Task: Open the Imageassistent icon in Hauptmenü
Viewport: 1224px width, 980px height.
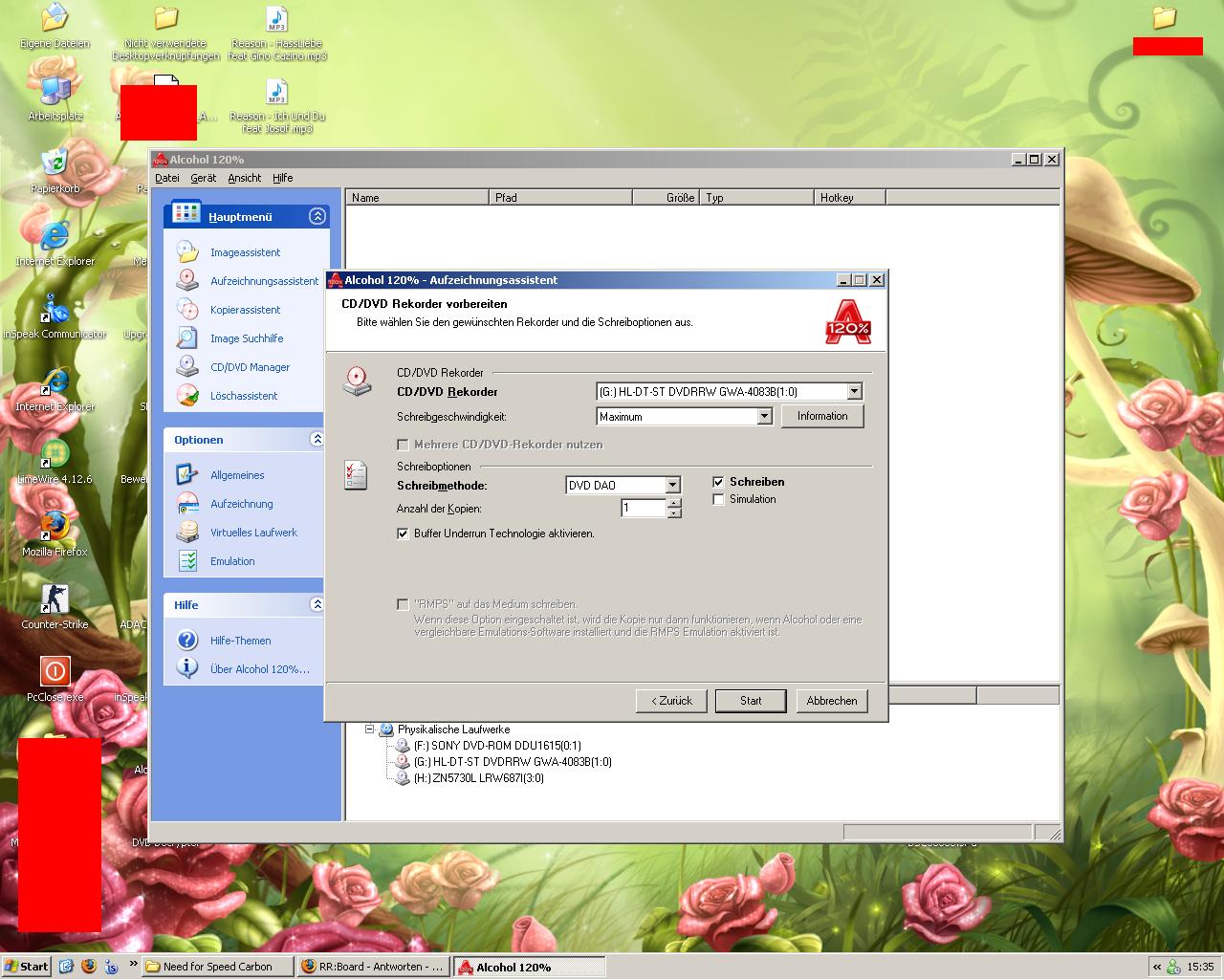Action: tap(187, 252)
